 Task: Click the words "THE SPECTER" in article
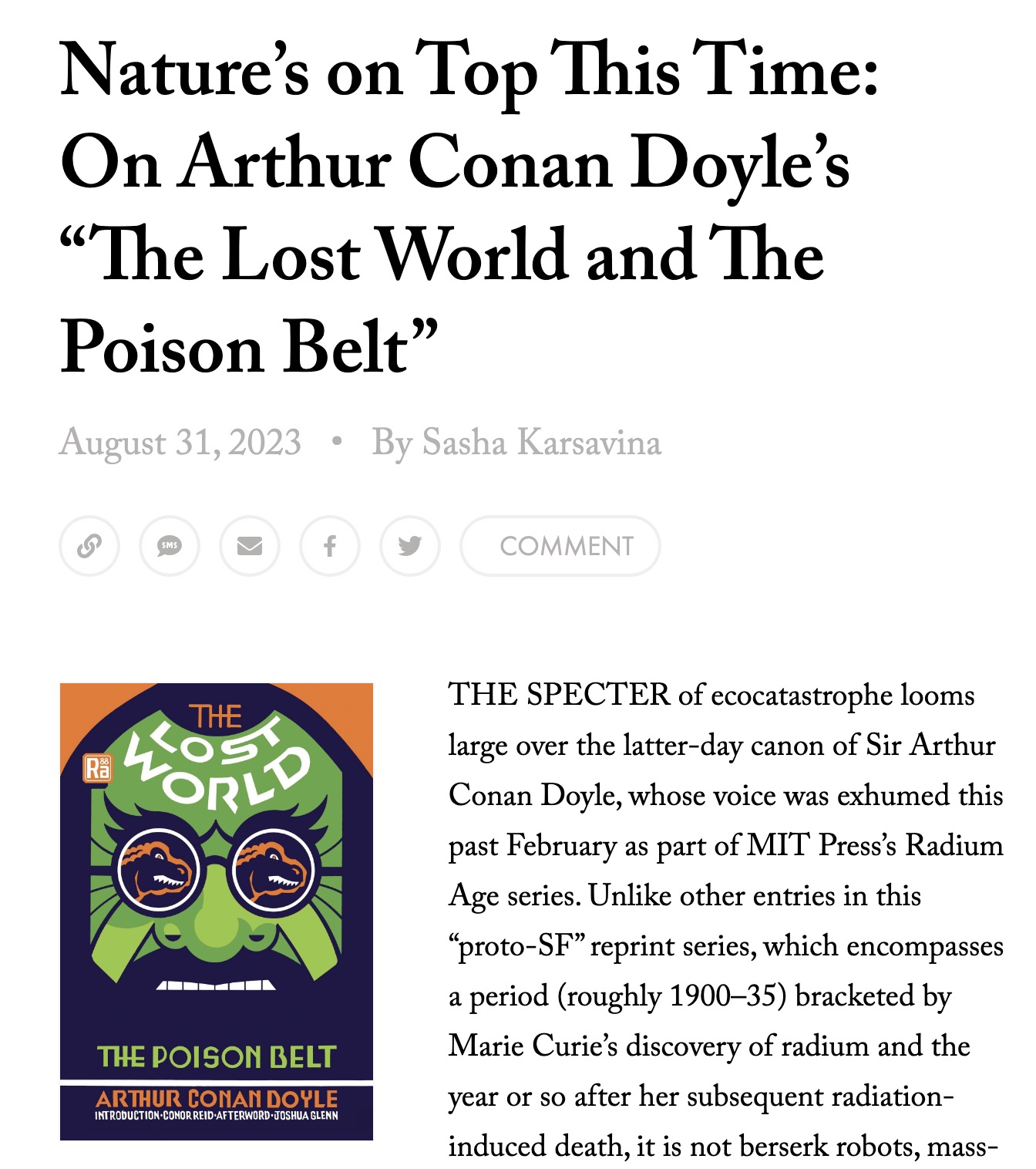pyautogui.click(x=559, y=695)
